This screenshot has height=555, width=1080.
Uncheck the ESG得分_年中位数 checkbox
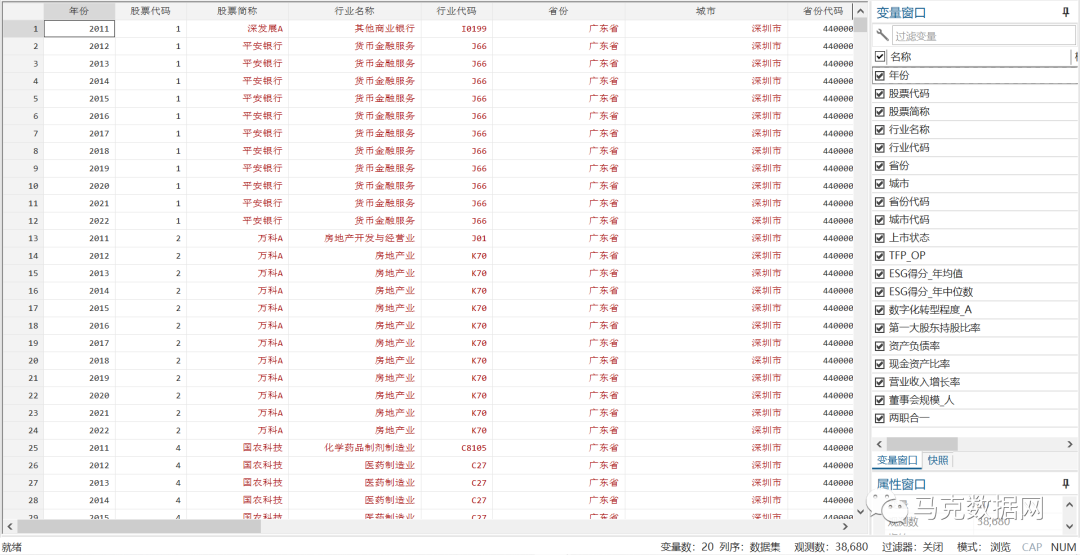(880, 292)
